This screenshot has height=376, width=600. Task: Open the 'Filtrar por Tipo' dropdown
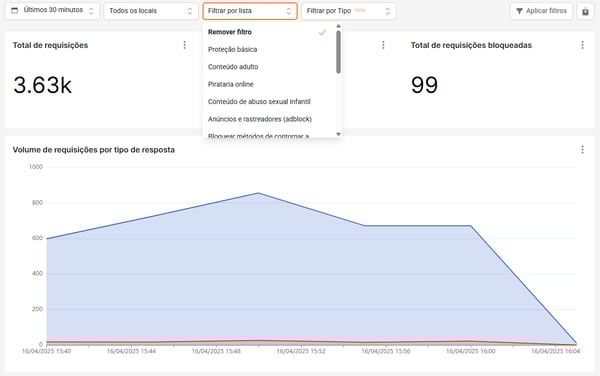[349, 11]
